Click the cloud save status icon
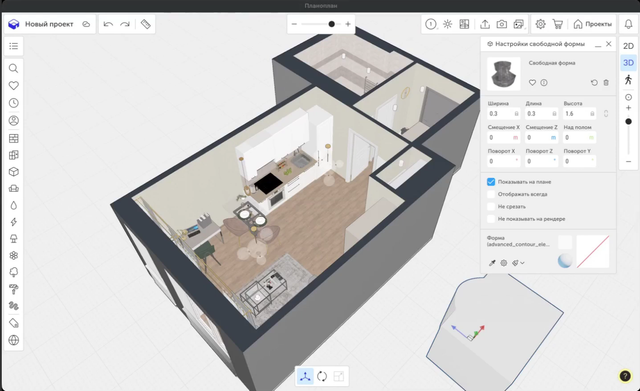 click(86, 24)
